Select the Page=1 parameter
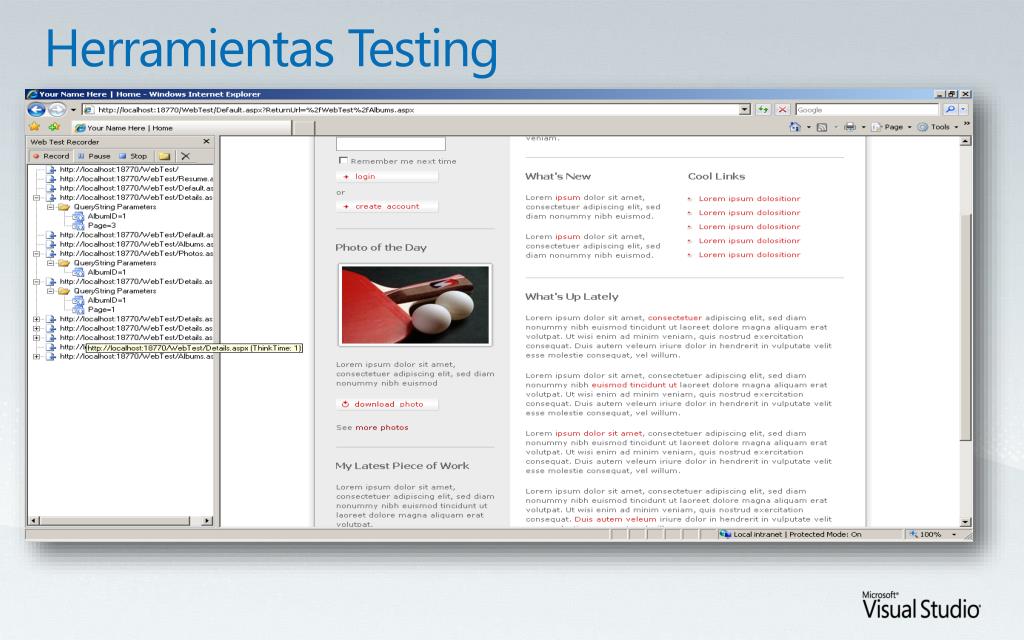Image resolution: width=1024 pixels, height=640 pixels. pos(101,310)
